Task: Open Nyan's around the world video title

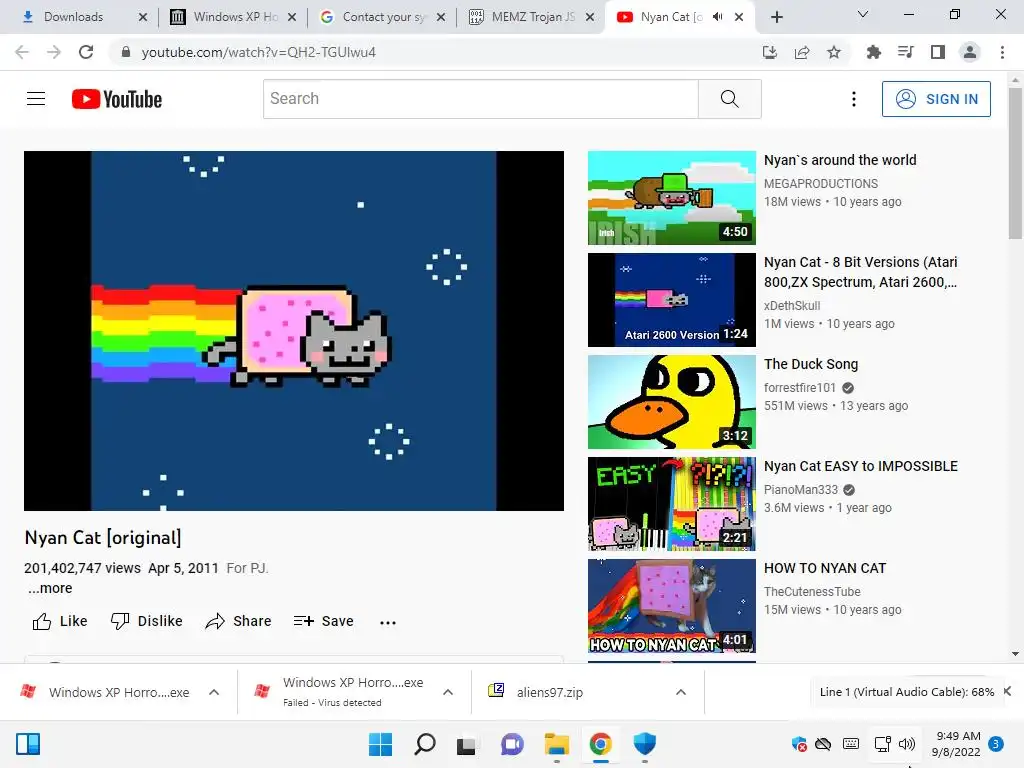Action: click(x=840, y=160)
